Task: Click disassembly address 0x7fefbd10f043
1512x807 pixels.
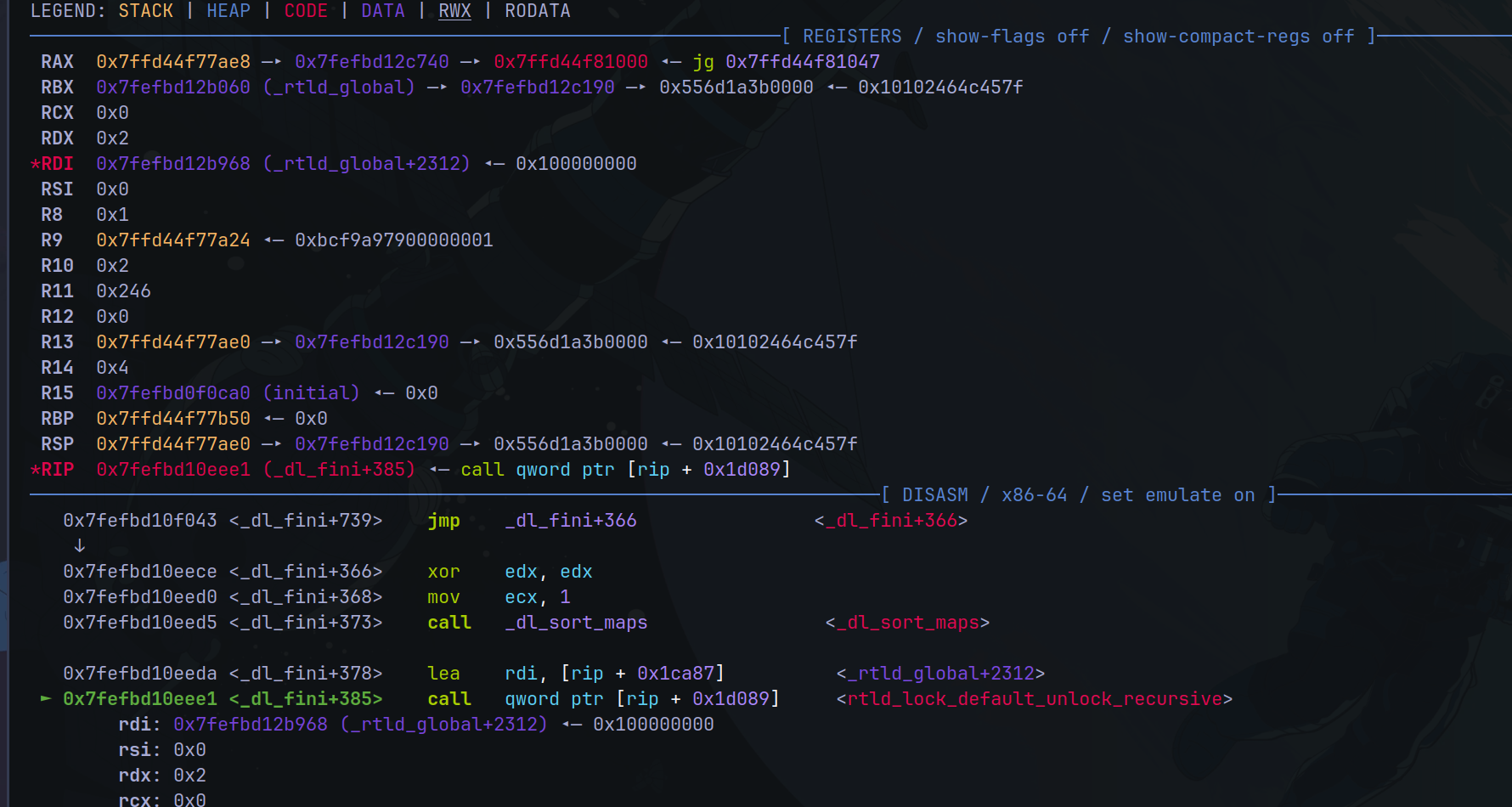Action: (x=140, y=521)
